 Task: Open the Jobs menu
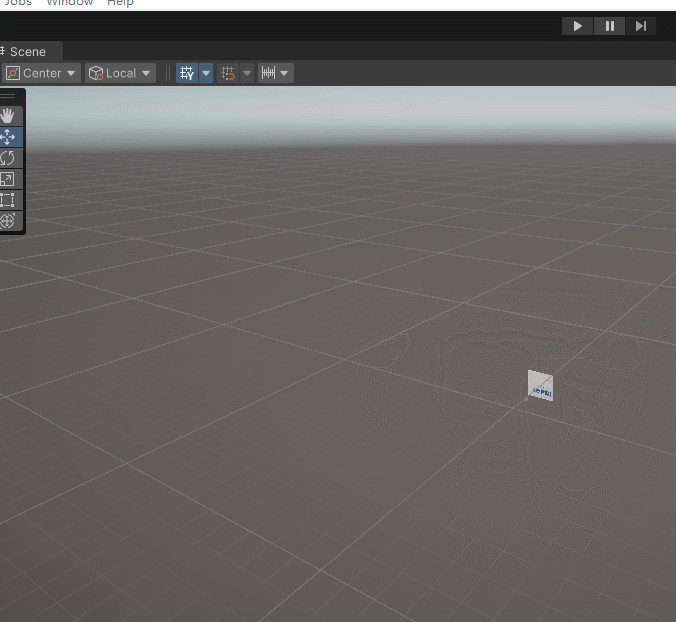17,3
